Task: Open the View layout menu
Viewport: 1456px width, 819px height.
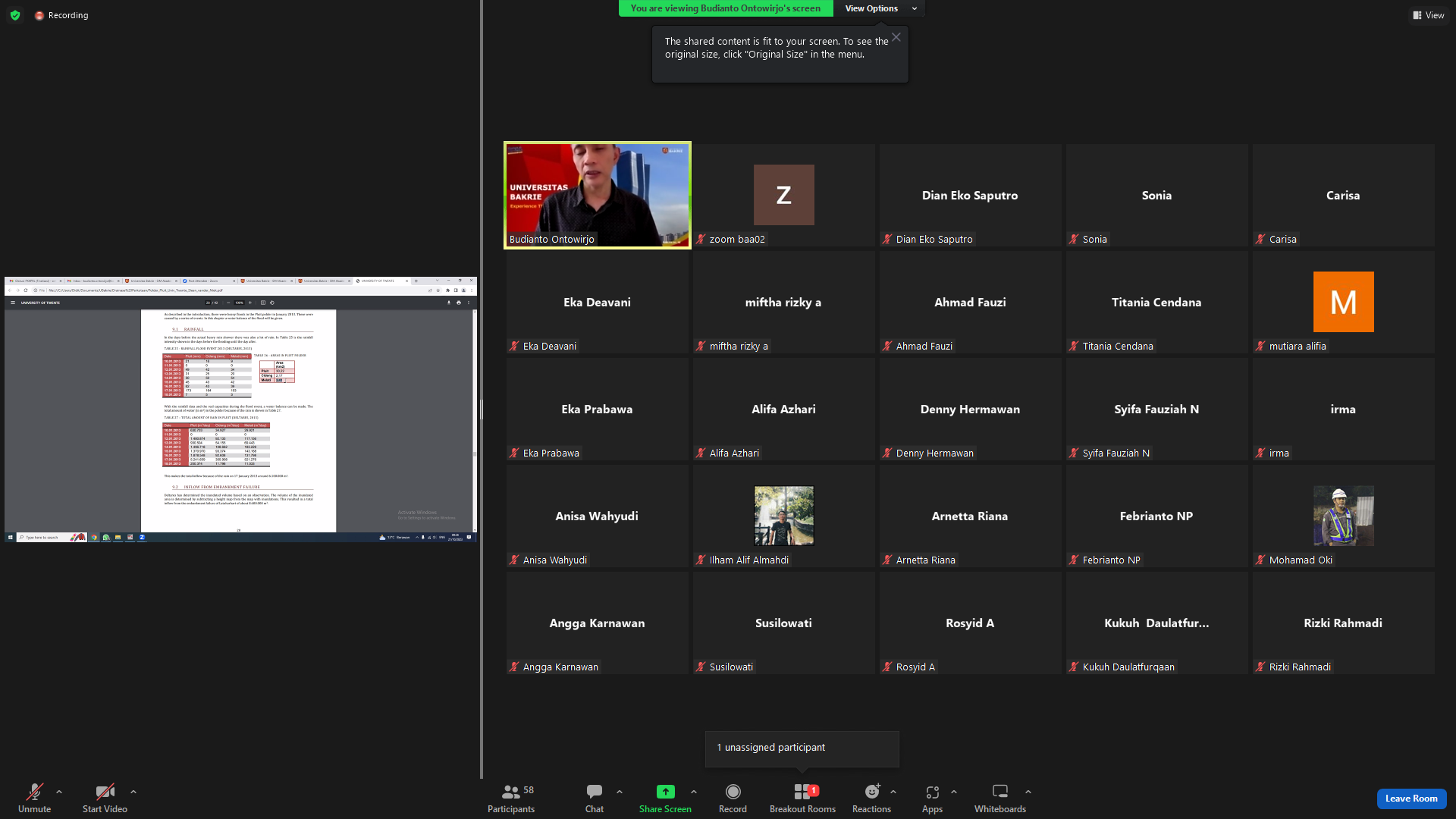Action: pyautogui.click(x=1429, y=15)
